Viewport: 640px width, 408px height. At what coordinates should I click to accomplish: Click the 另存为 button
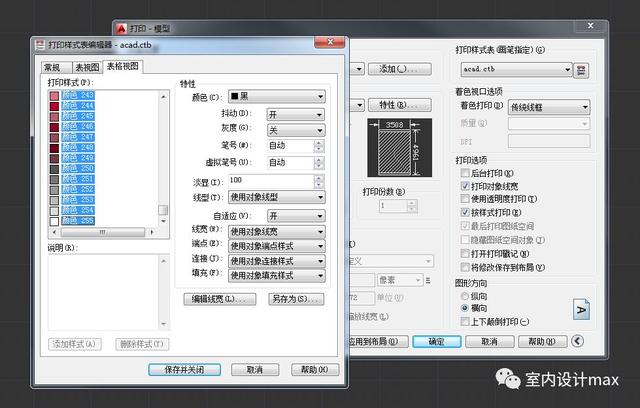pyautogui.click(x=296, y=299)
